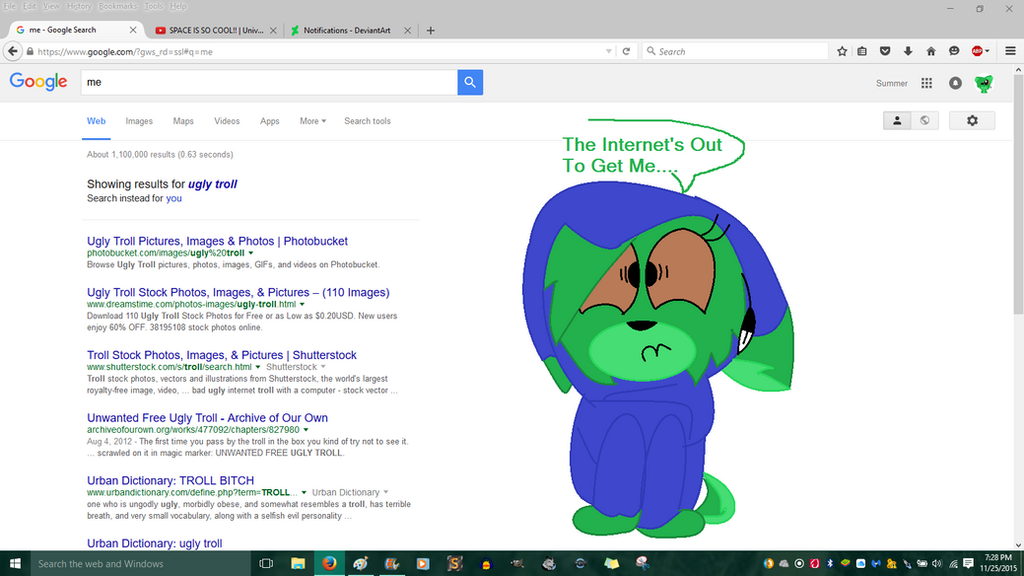Open the Firefox downloads arrow

(x=908, y=51)
